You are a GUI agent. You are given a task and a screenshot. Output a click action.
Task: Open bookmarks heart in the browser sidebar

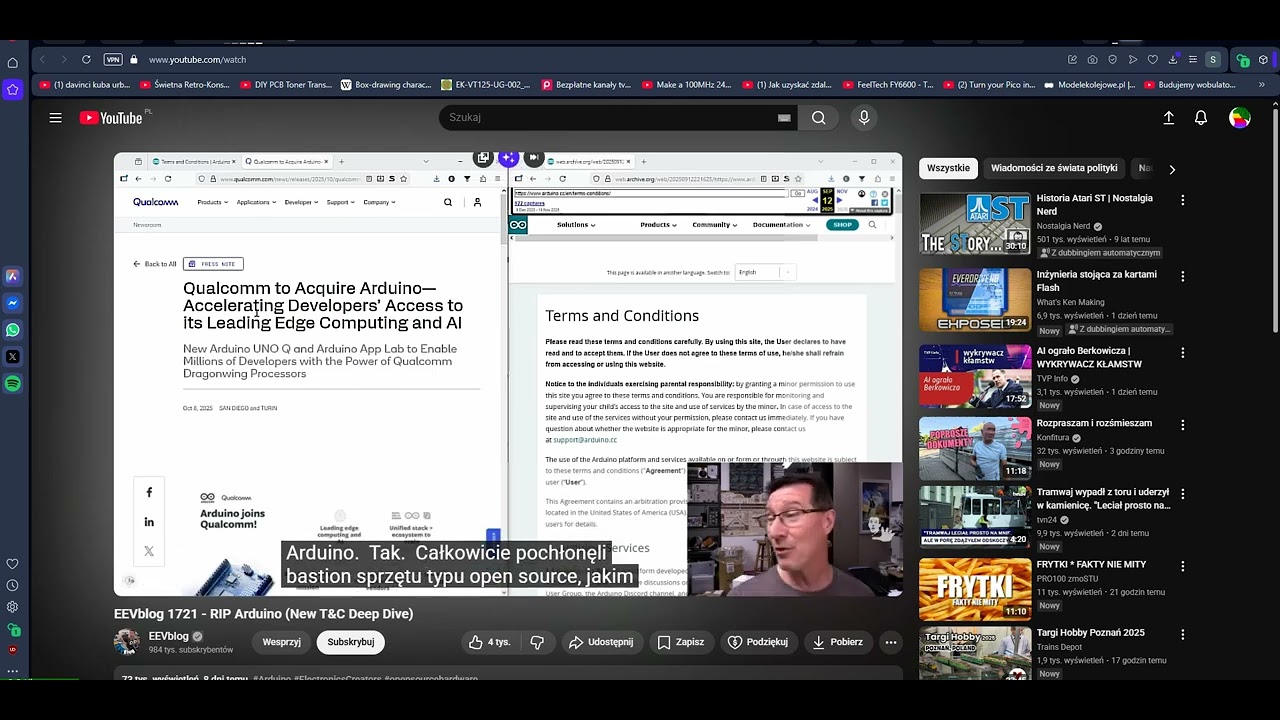point(13,564)
